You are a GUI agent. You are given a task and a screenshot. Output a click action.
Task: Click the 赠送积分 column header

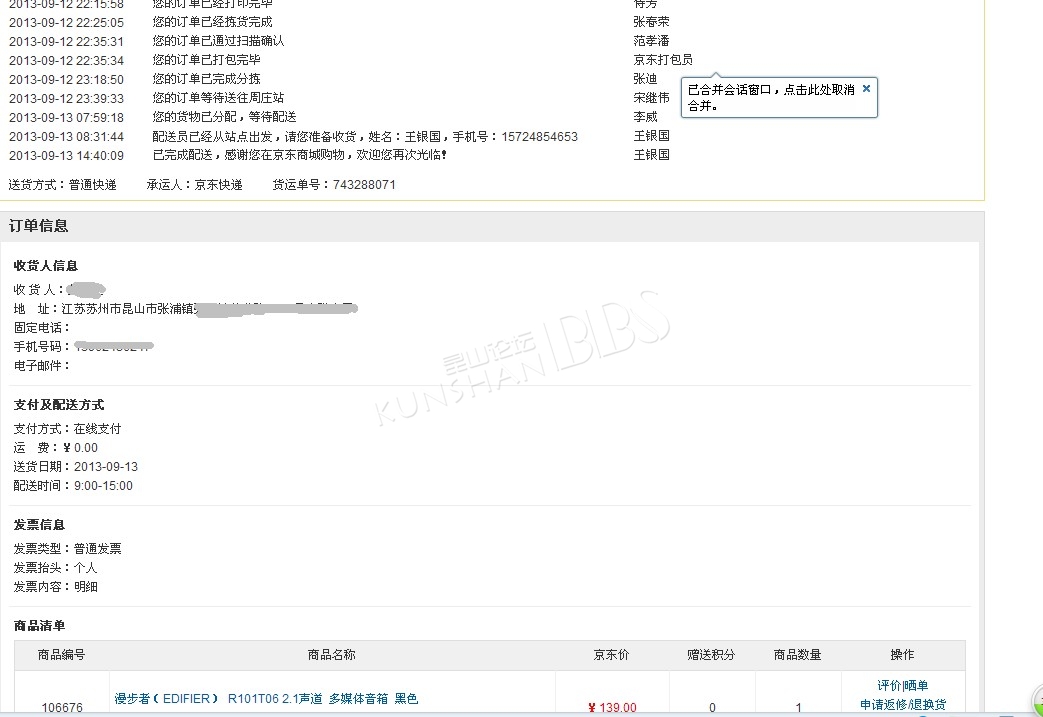point(711,654)
